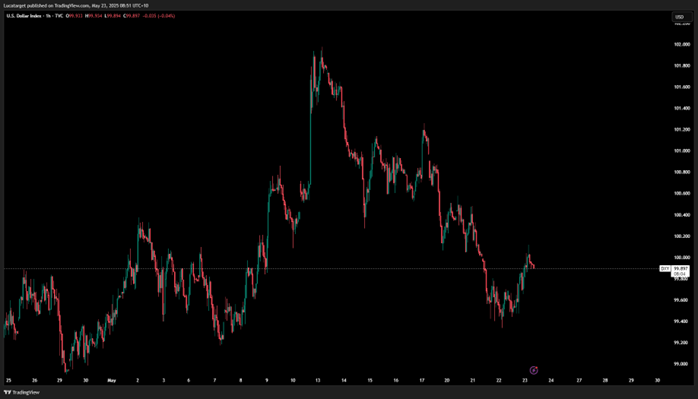The width and height of the screenshot is (698, 399).
Task: Click the 27 date label on the time axis
Action: tap(579, 381)
